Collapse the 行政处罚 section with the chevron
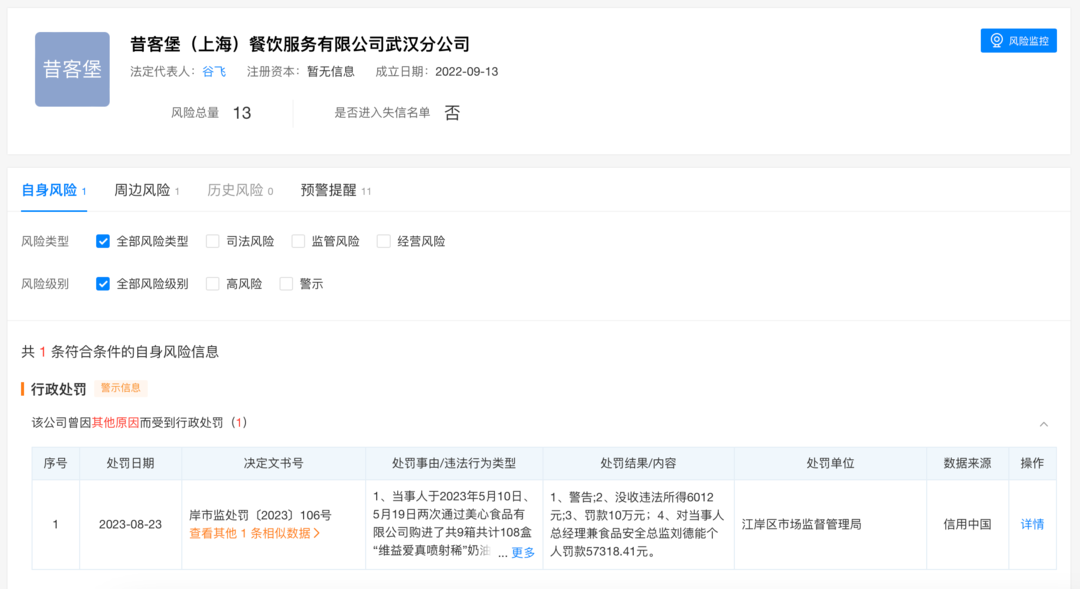This screenshot has height=589, width=1080. (x=1044, y=424)
